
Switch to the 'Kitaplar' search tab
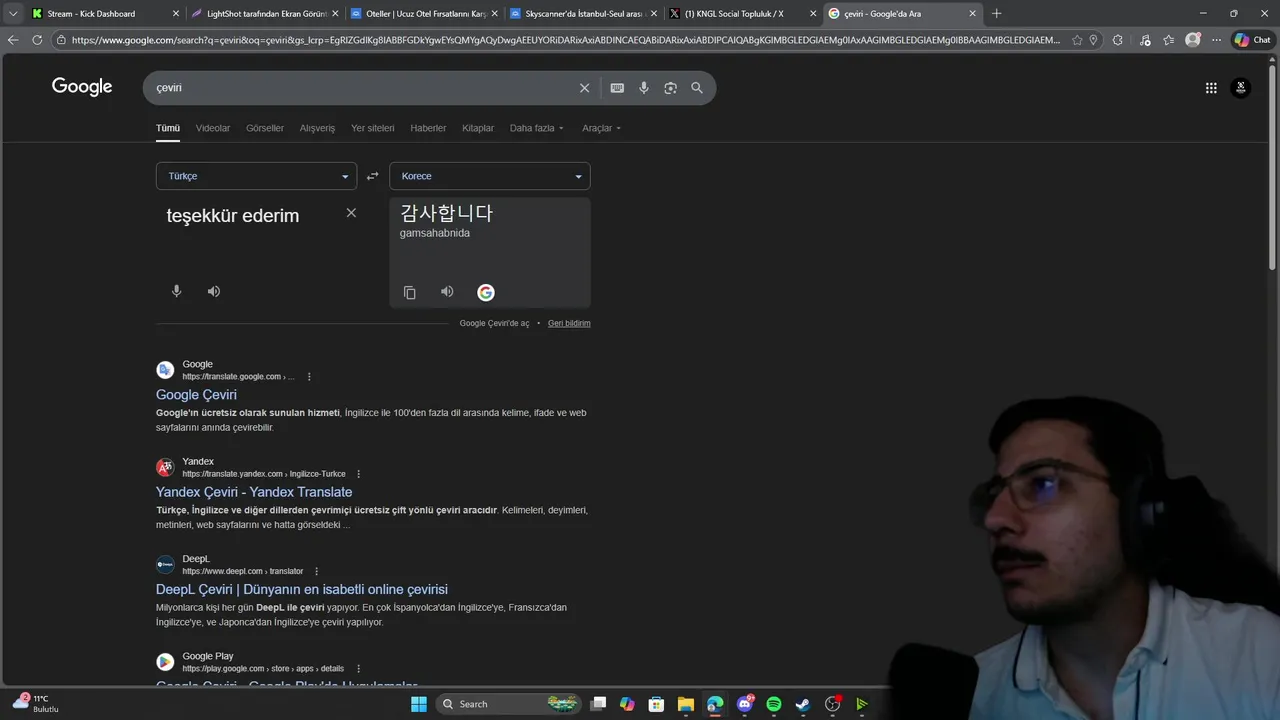coord(478,128)
